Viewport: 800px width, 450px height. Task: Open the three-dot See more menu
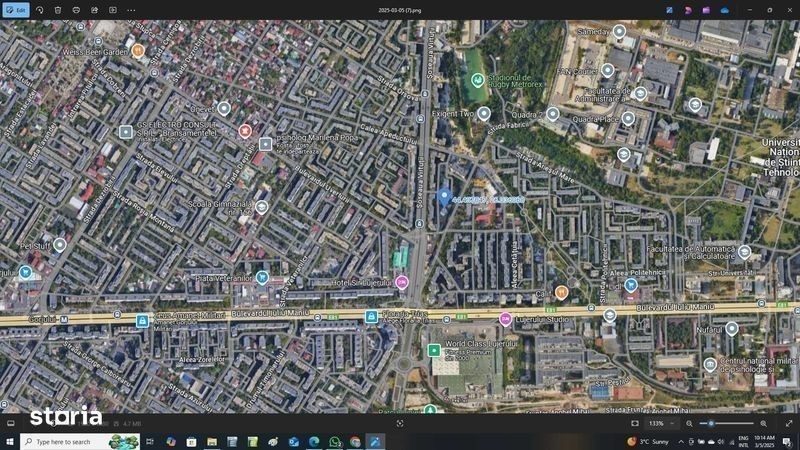(131, 10)
